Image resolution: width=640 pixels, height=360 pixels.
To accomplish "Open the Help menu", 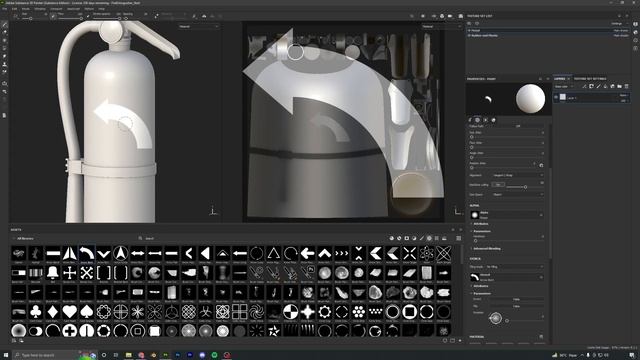I will [102, 9].
